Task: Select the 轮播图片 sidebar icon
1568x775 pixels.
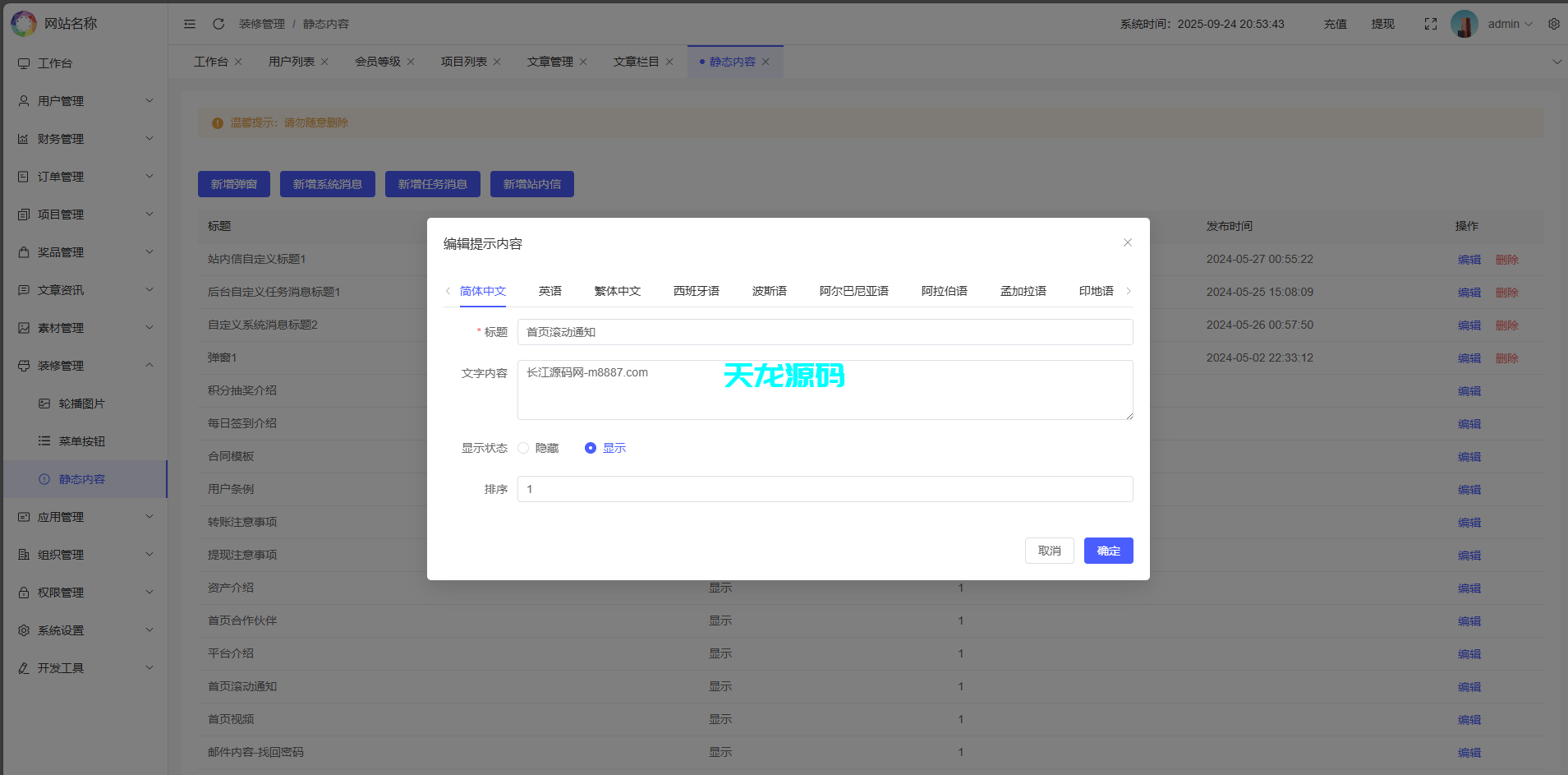Action: point(44,403)
